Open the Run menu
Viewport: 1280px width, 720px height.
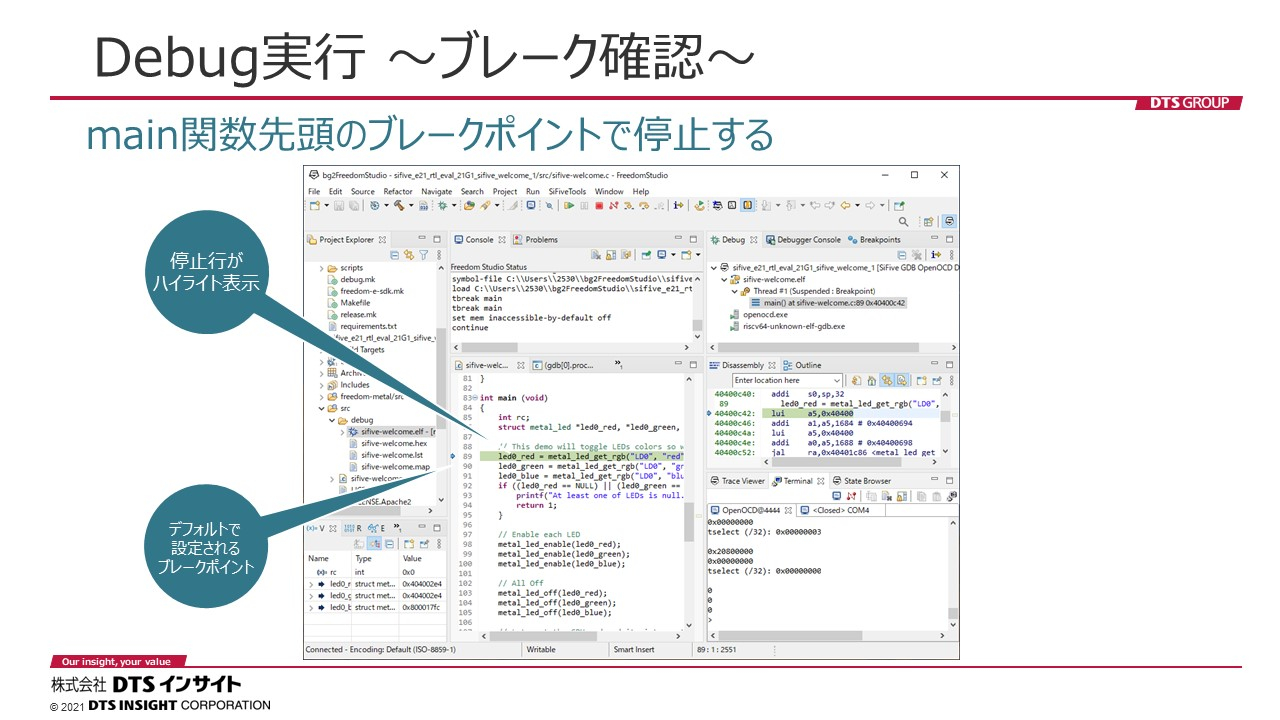533,191
